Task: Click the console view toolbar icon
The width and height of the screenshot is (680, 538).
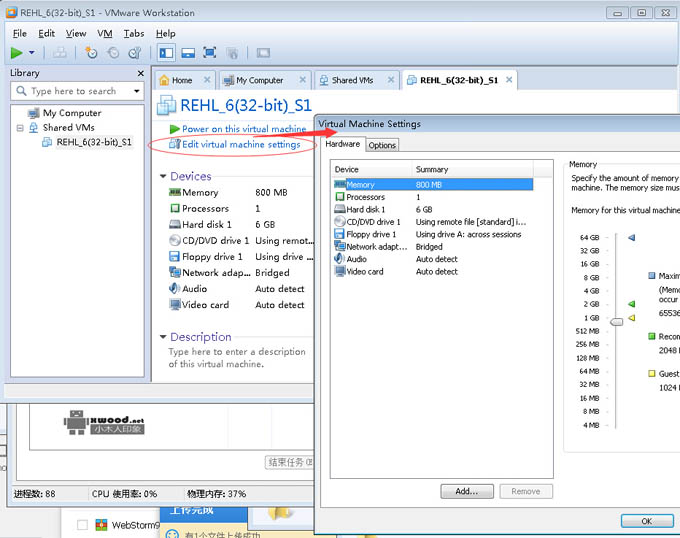Action: 263,53
